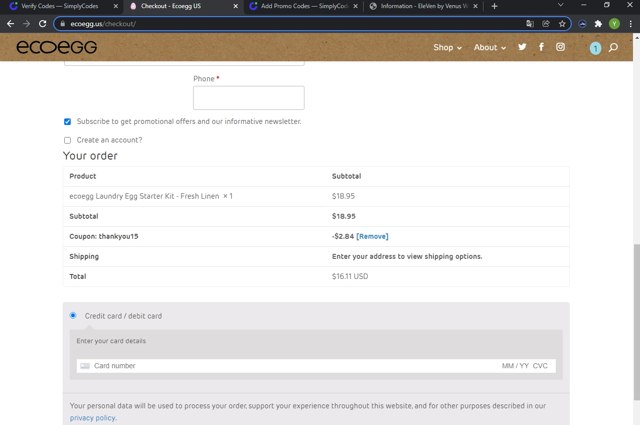Open the Chrome profile avatar
Viewport: 640px width, 425px height.
(614, 24)
